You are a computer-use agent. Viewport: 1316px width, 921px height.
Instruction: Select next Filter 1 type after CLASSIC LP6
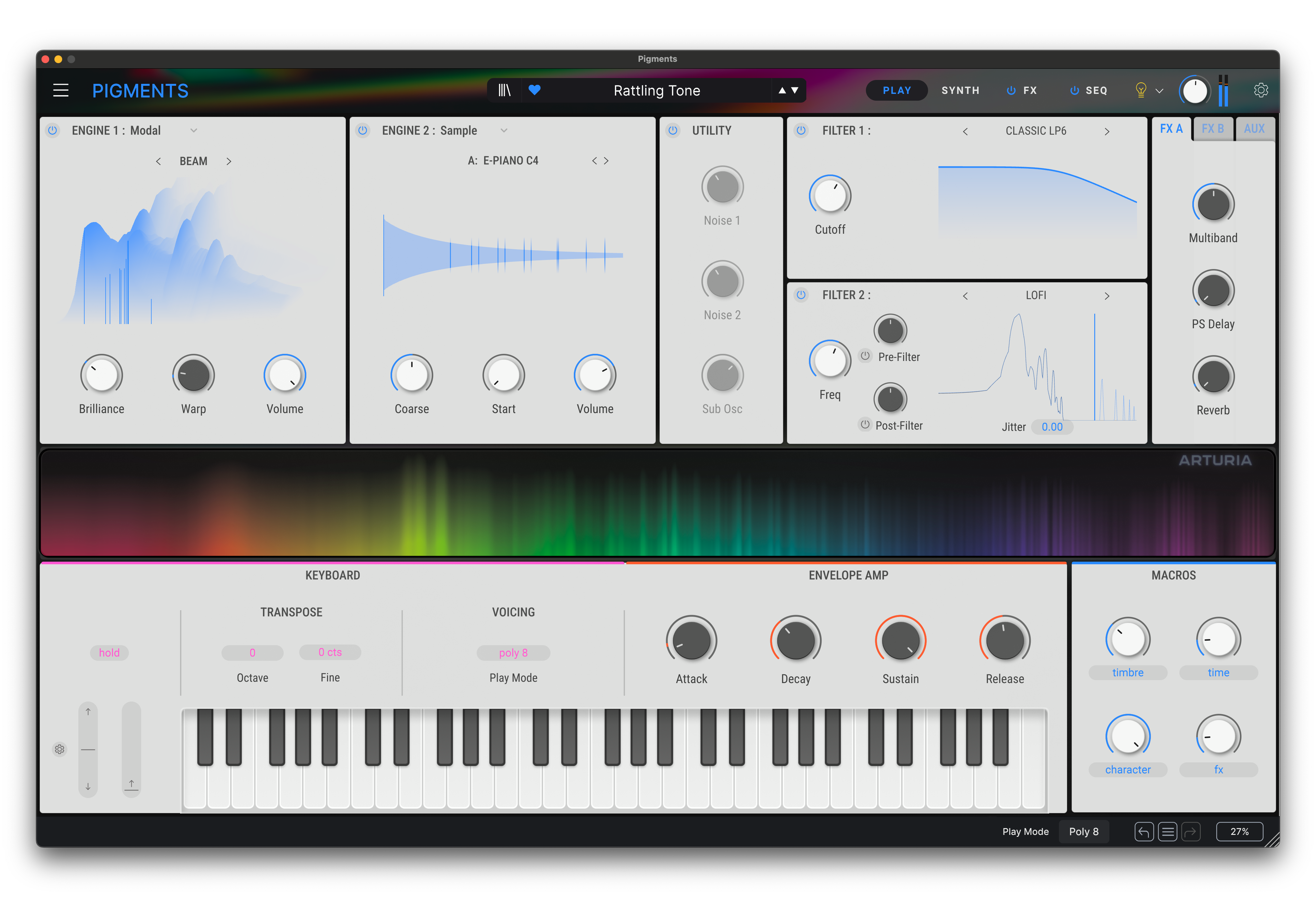pyautogui.click(x=1107, y=131)
